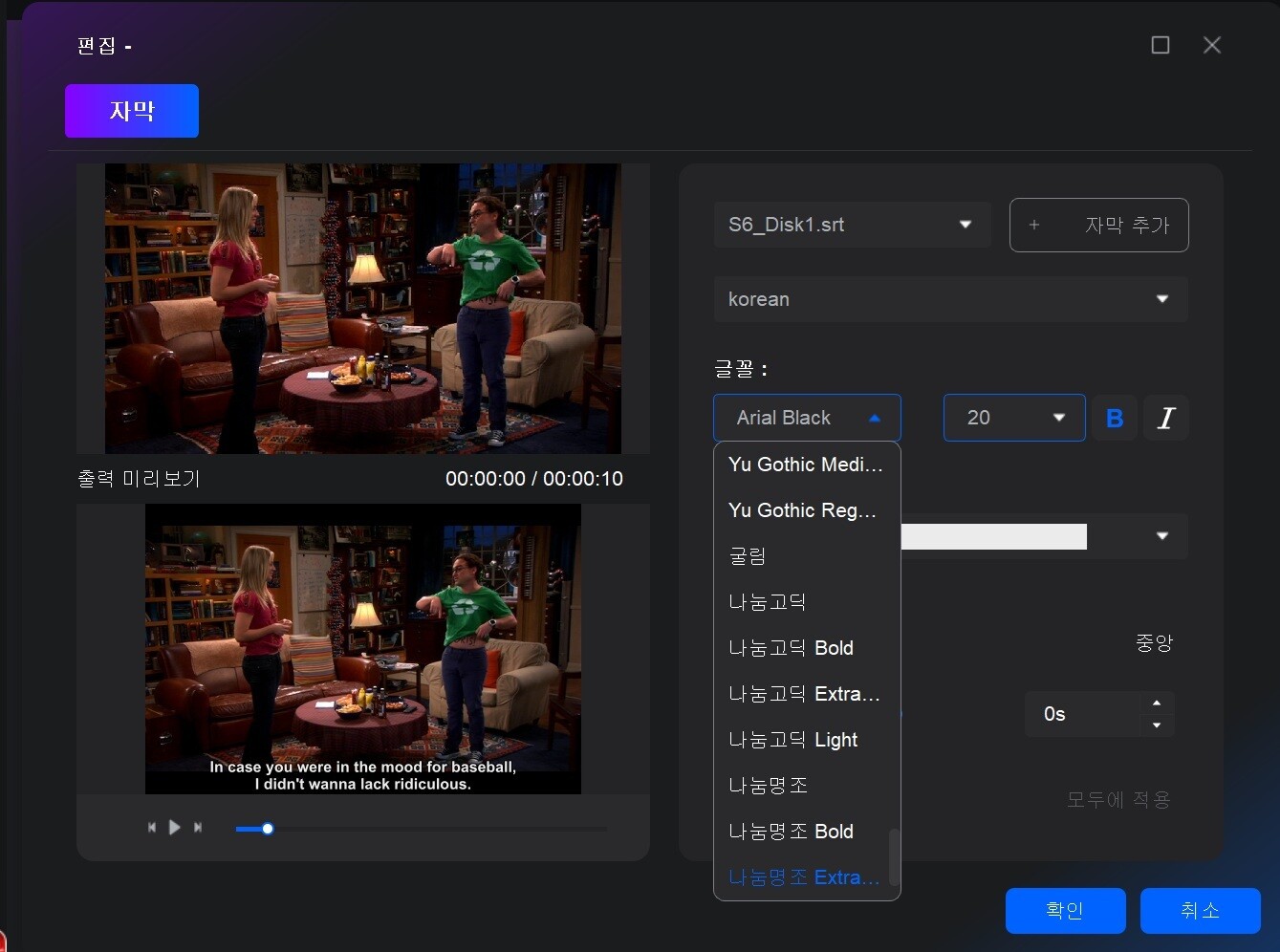Viewport: 1280px width, 952px height.
Task: Increase the delay value with up arrow
Action: (1157, 703)
